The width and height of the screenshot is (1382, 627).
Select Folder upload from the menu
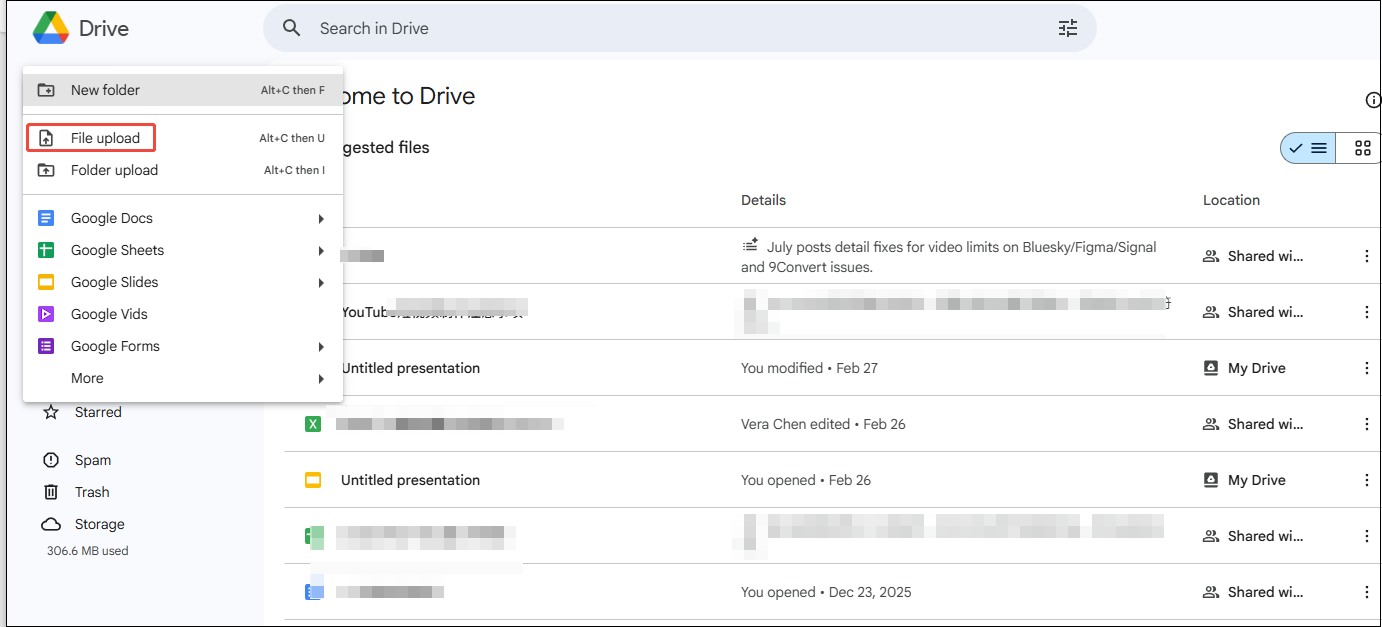[x=114, y=170]
